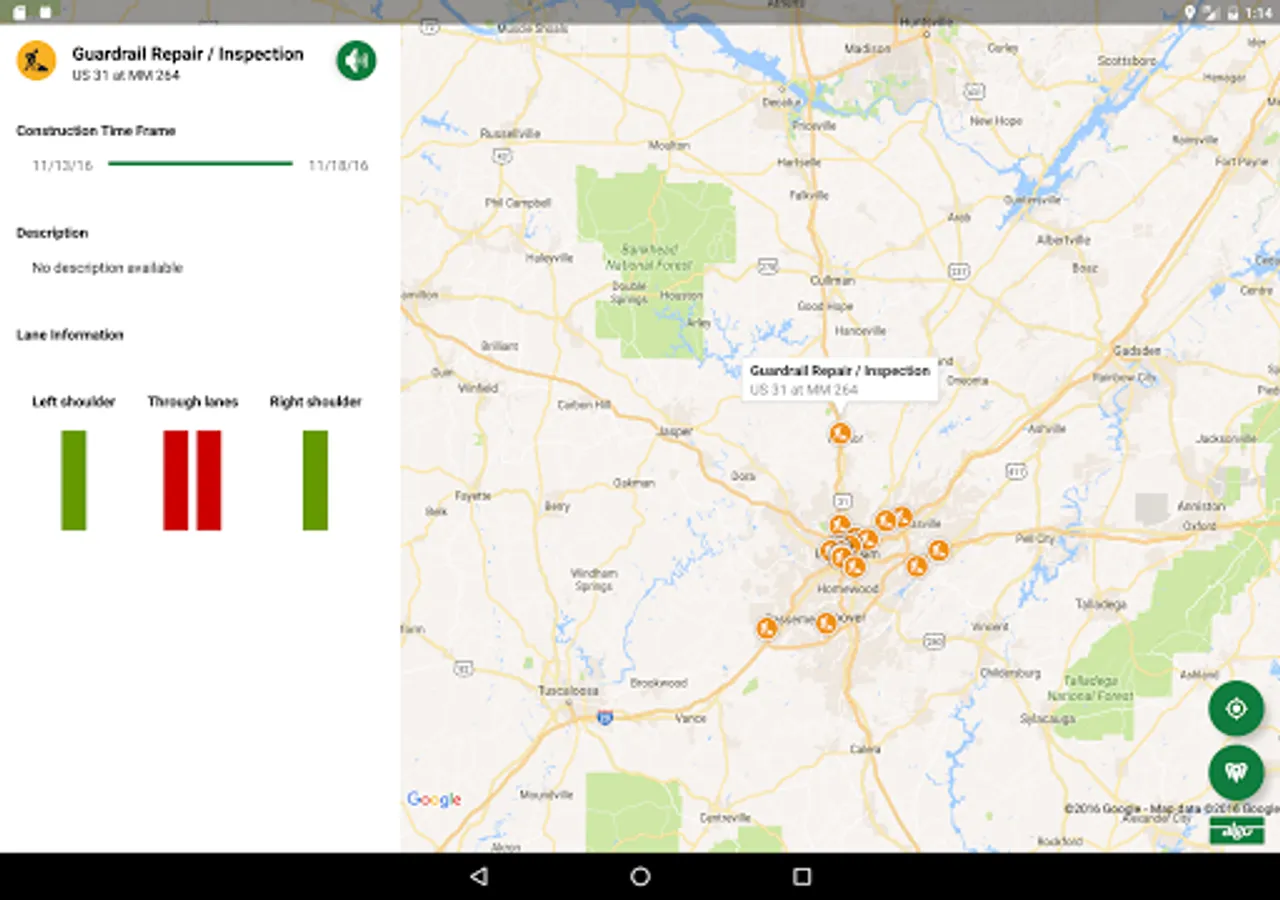The width and height of the screenshot is (1280, 900).
Task: Open the map markers layer button
Action: 1236,772
